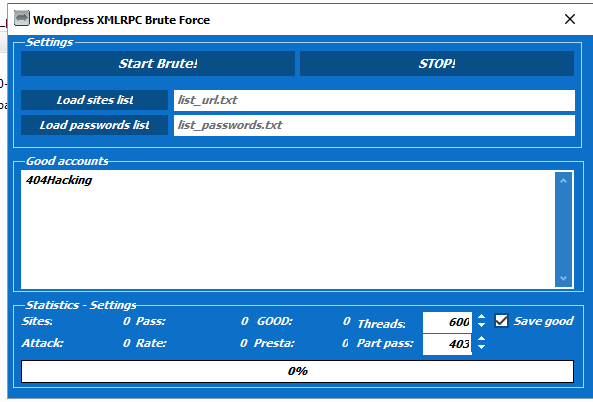This screenshot has height=402, width=593.
Task: Click the Good accounts vertical scrollbar track
Action: click(564, 230)
